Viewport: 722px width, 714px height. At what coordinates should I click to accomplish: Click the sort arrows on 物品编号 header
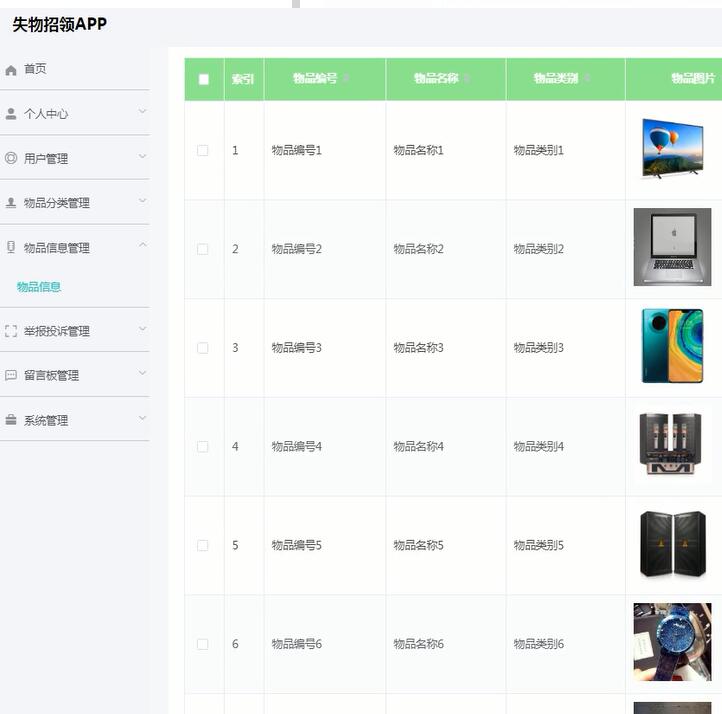pos(346,78)
